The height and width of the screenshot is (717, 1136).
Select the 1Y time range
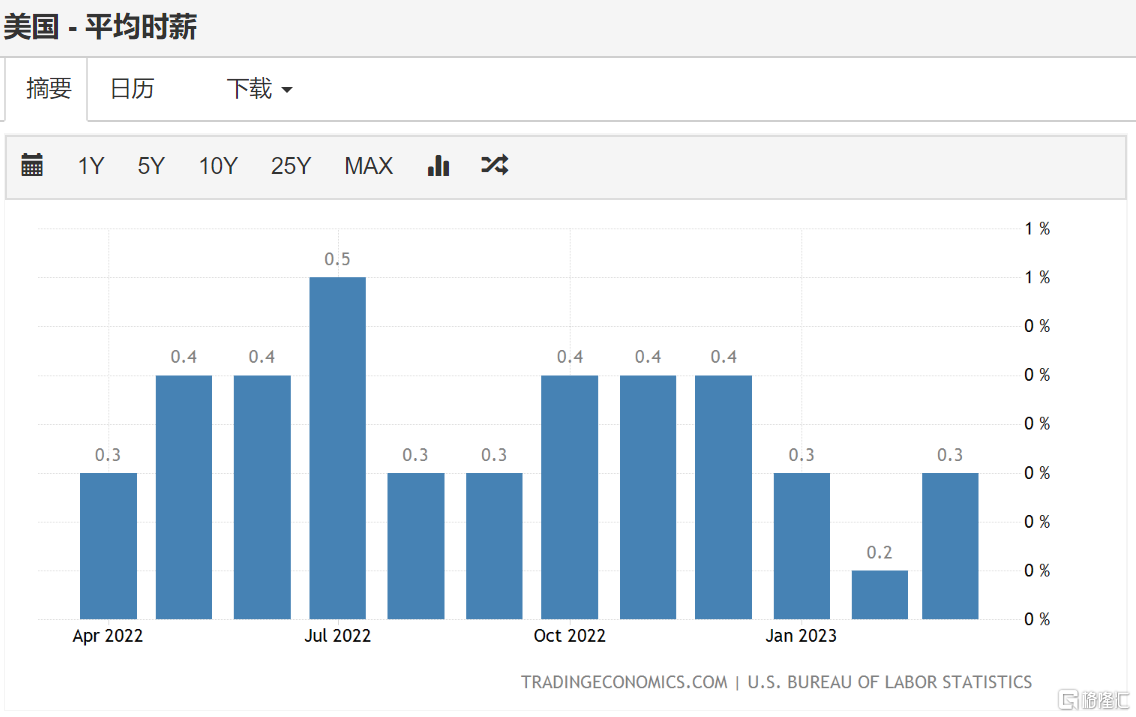click(91, 166)
